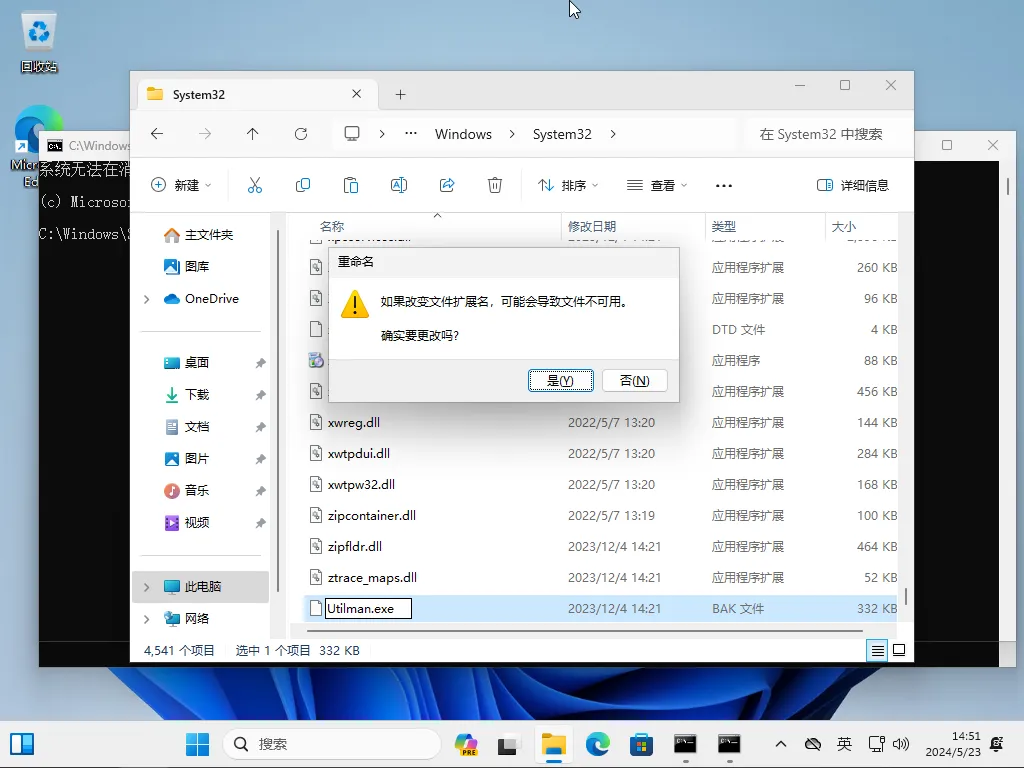Open Documents (文档) quick access item

pyautogui.click(x=187, y=426)
